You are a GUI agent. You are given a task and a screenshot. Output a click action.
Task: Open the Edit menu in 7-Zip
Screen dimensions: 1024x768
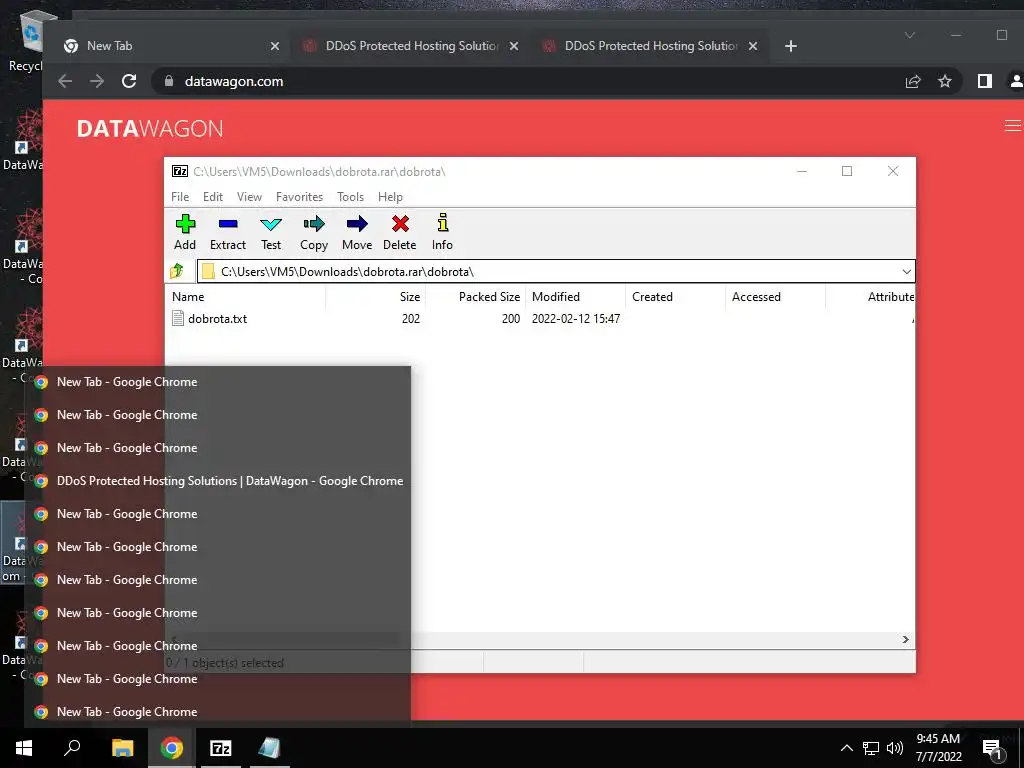point(213,197)
